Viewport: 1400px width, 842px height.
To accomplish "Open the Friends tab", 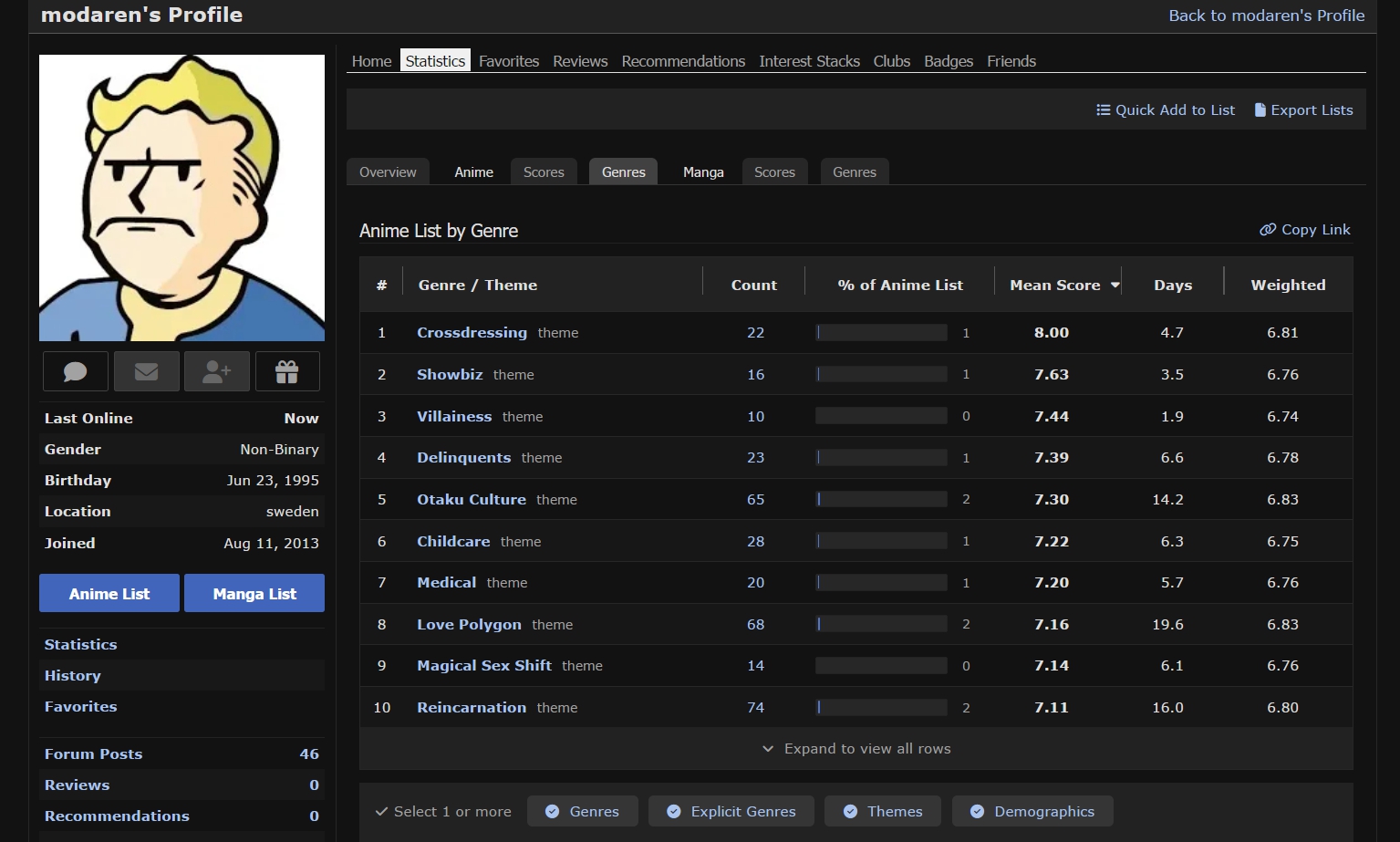I will pos(1011,61).
